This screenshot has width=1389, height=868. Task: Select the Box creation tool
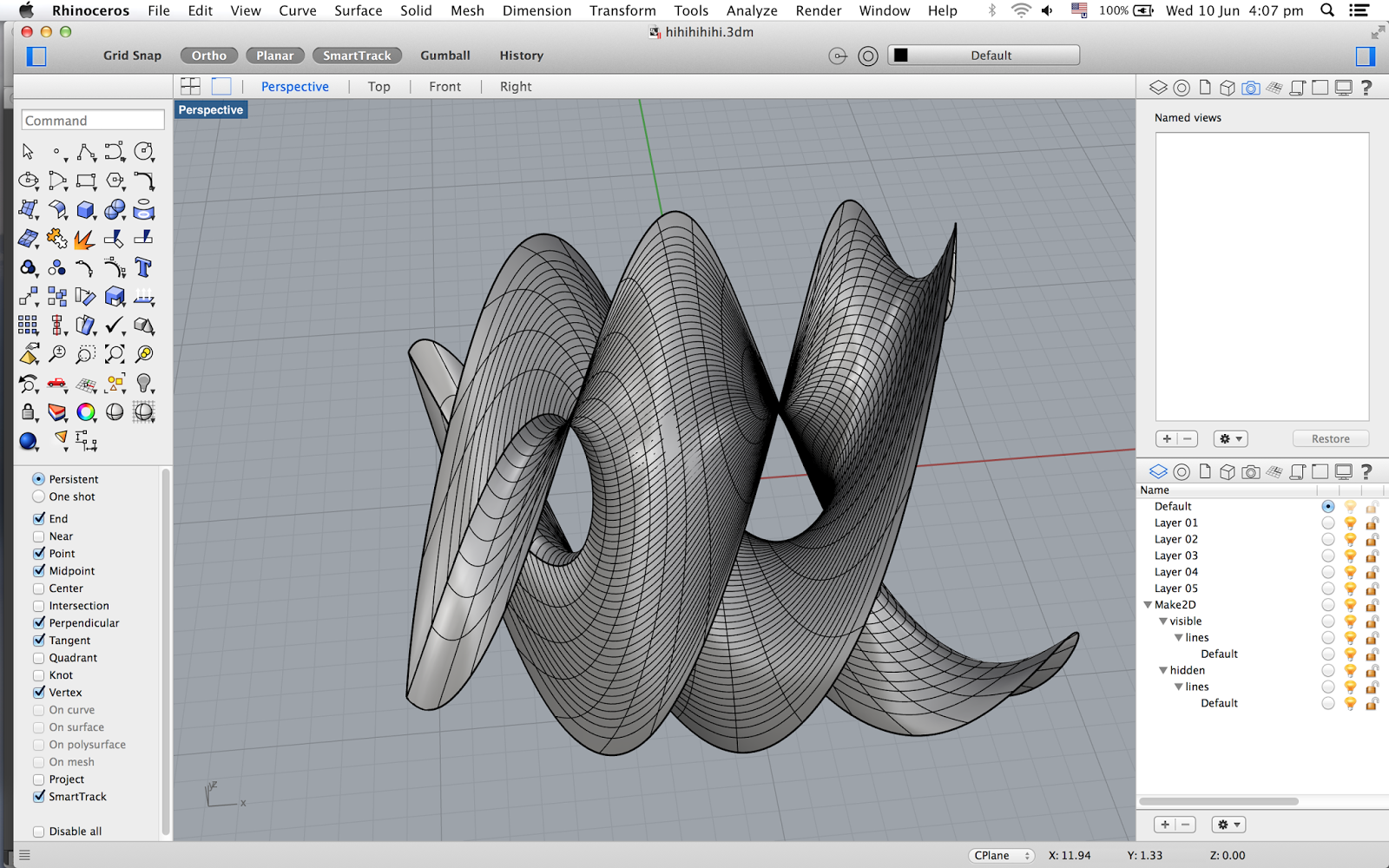click(x=84, y=211)
